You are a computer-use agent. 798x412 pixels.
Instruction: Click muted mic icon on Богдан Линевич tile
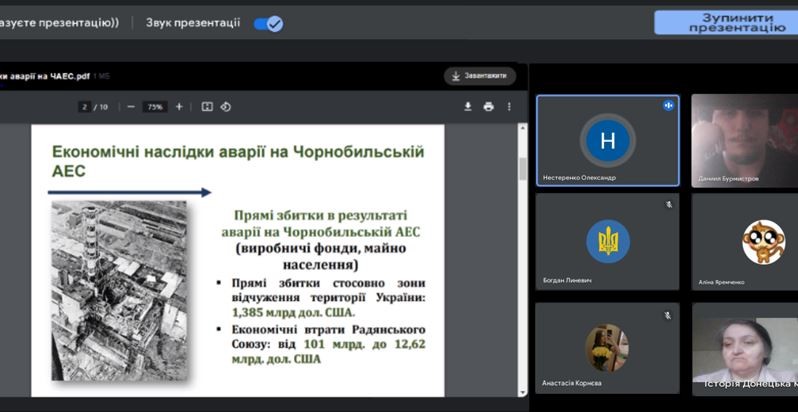click(669, 204)
